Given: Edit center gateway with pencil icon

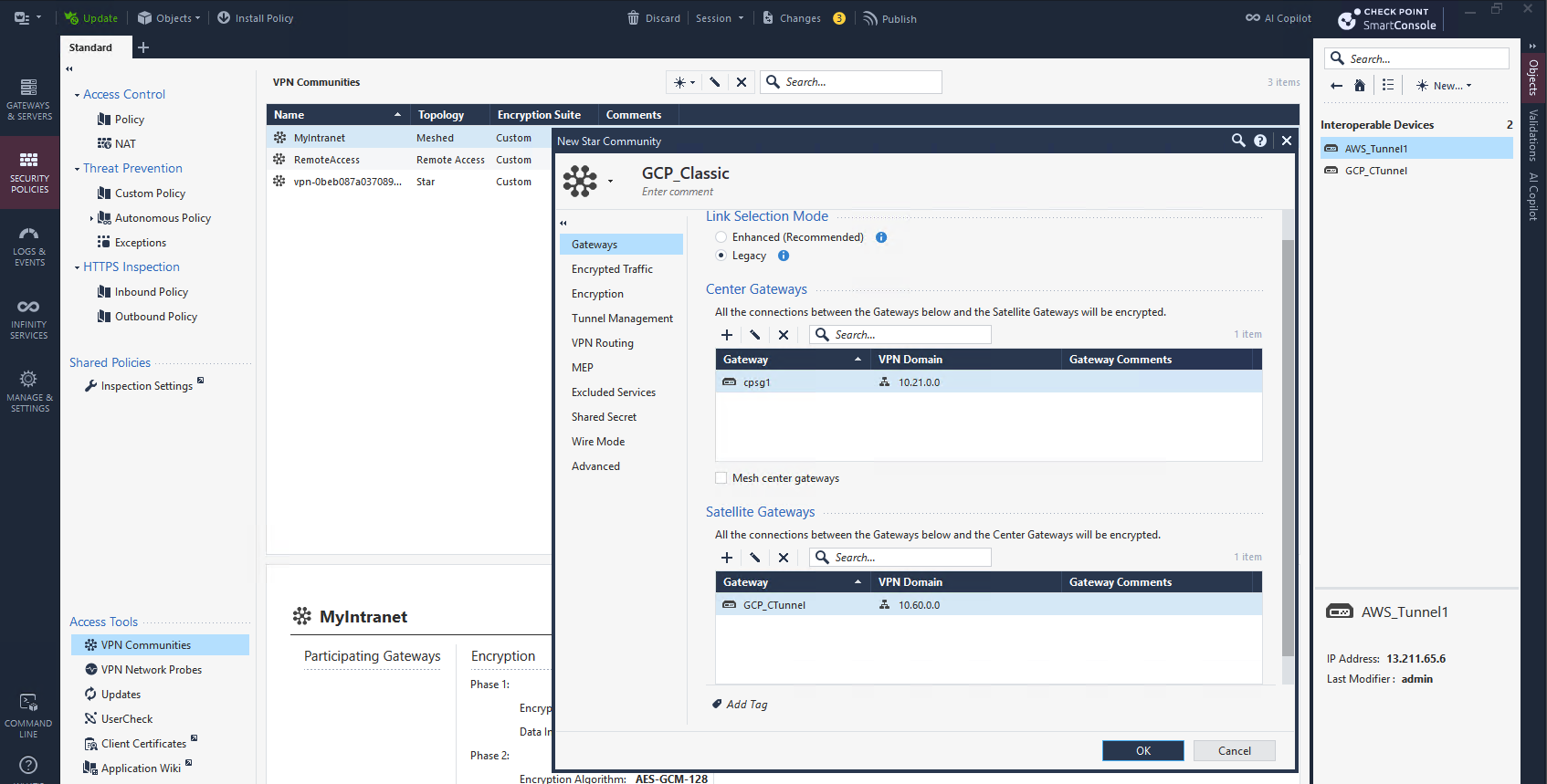Looking at the screenshot, I should pyautogui.click(x=755, y=335).
